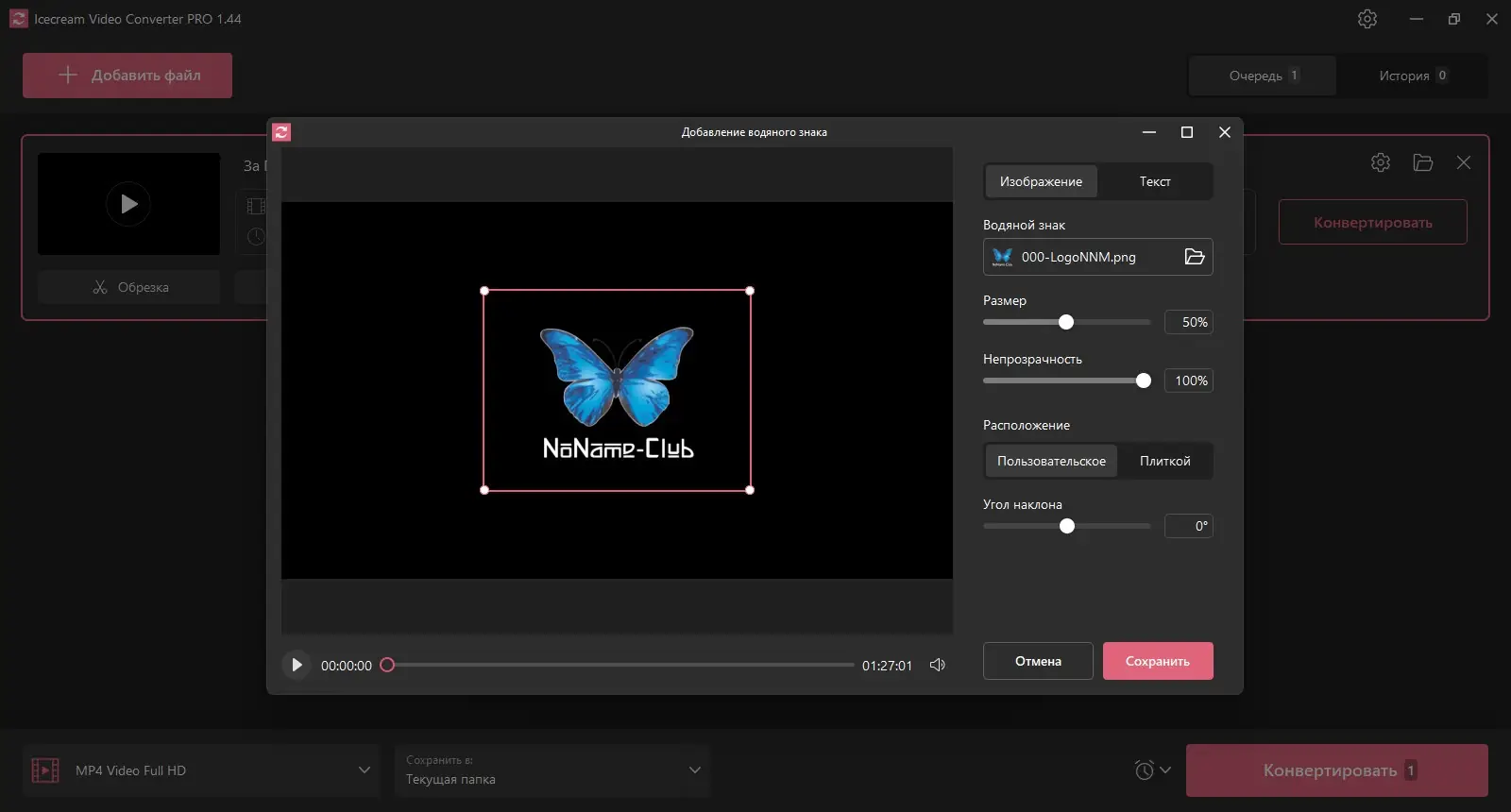This screenshot has width=1511, height=812.
Task: Open output folder icon of queued file
Action: click(x=1423, y=162)
